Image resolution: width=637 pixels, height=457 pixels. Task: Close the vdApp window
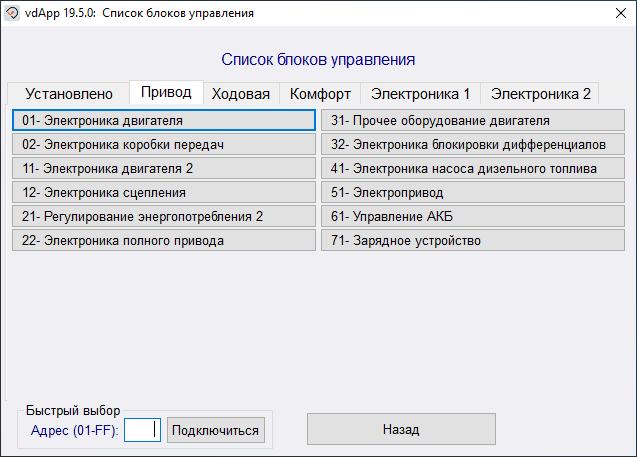[x=613, y=14]
